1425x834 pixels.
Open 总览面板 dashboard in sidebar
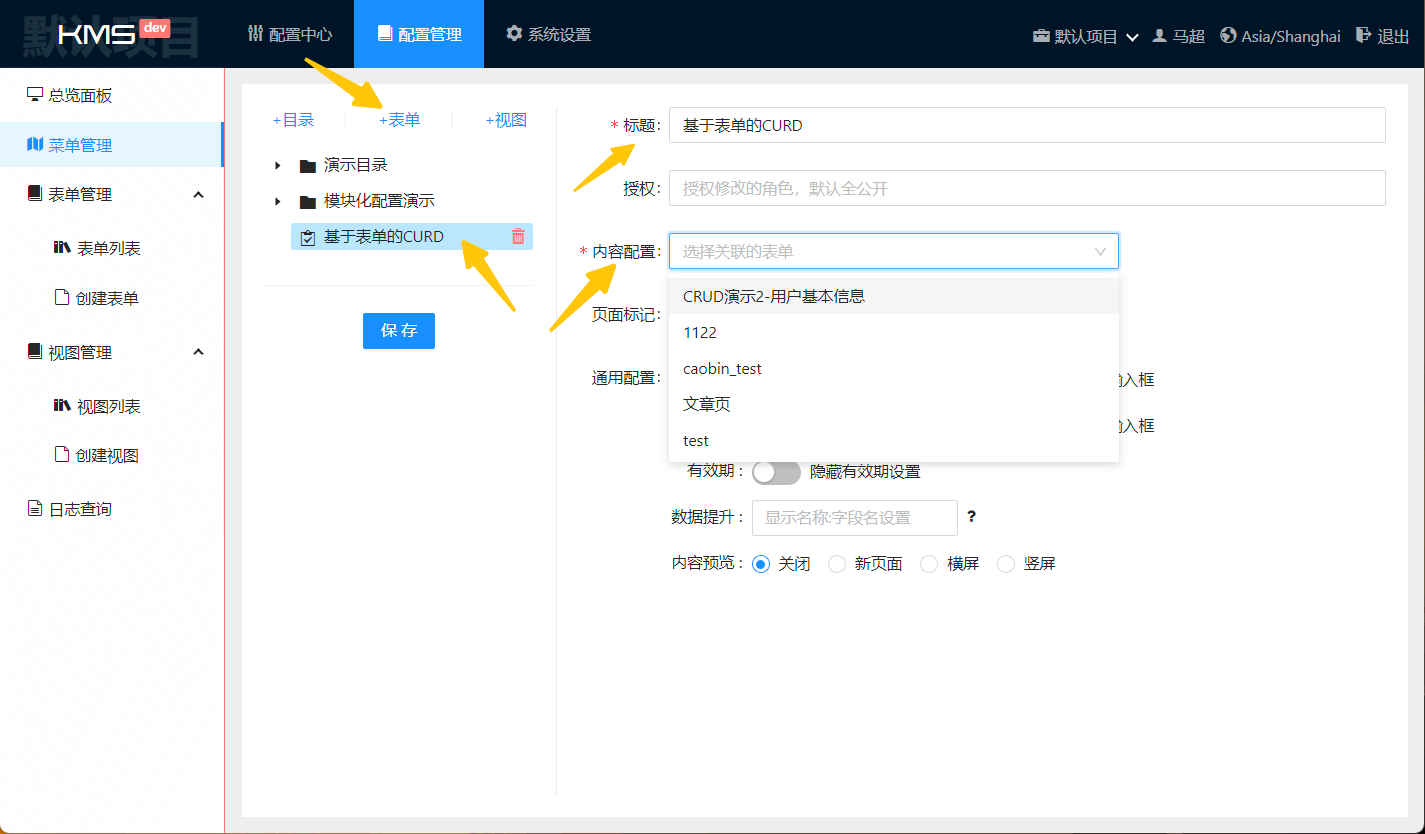click(x=80, y=96)
